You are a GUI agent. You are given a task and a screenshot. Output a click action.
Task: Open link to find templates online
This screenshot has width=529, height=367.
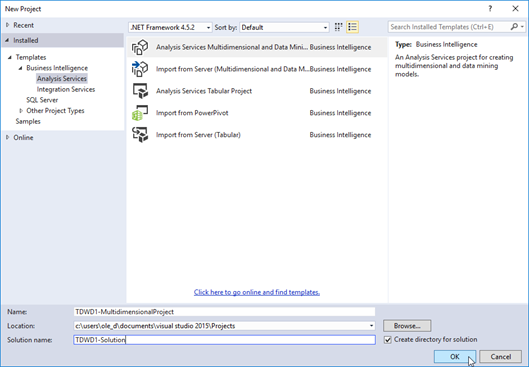(257, 292)
